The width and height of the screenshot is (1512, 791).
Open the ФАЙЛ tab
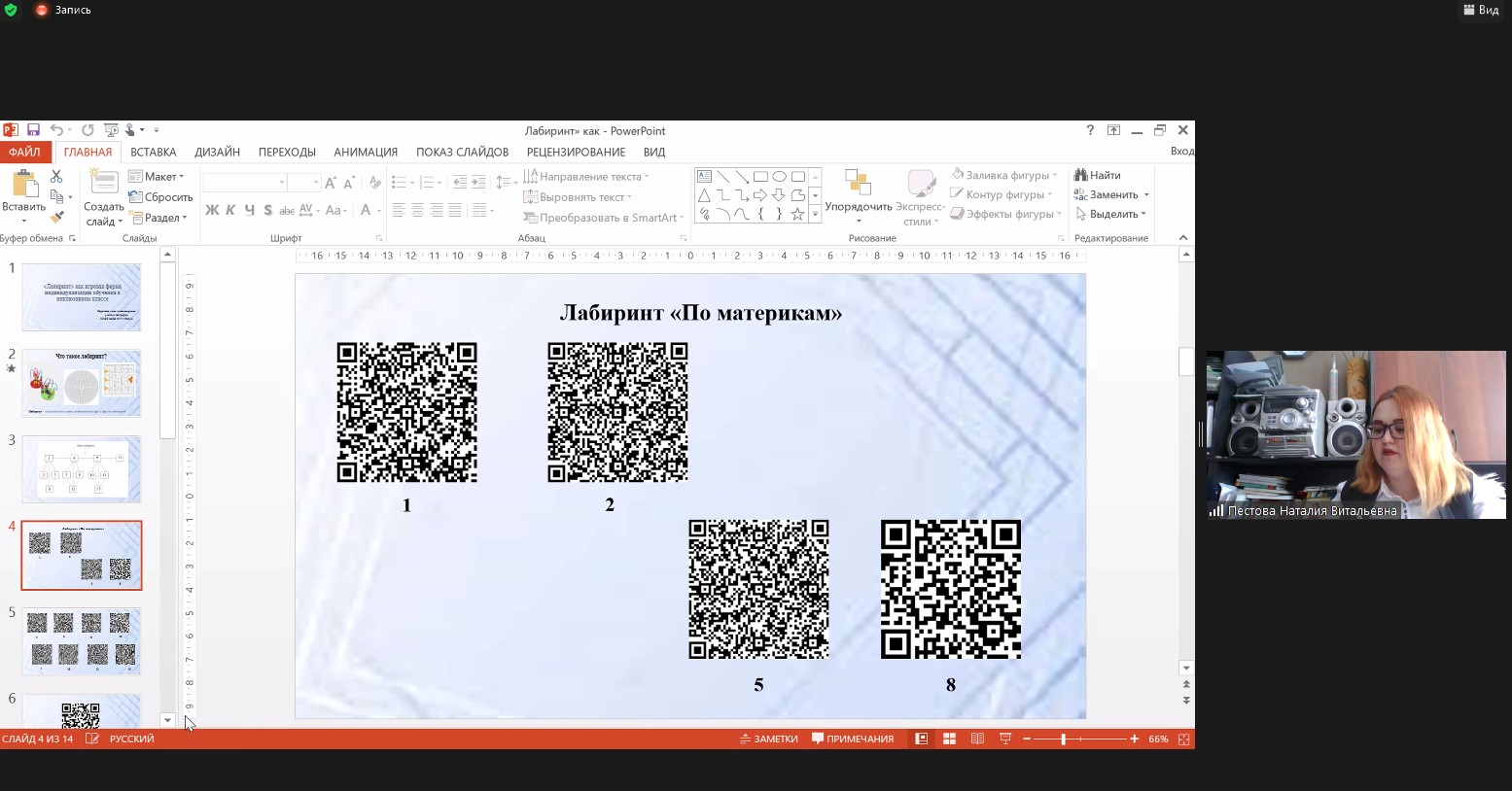point(24,152)
